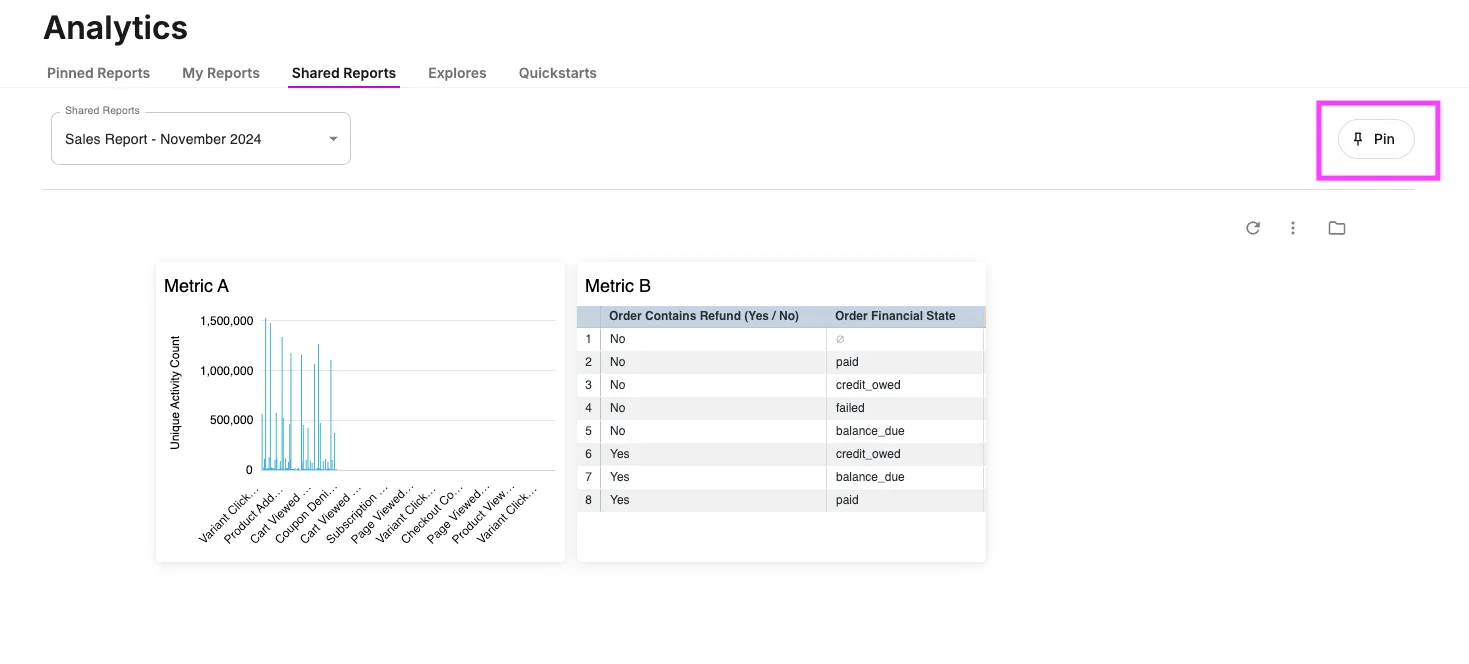Image resolution: width=1469 pixels, height=664 pixels.
Task: Select the 'failed' cell in row 4
Action: [x=905, y=408]
